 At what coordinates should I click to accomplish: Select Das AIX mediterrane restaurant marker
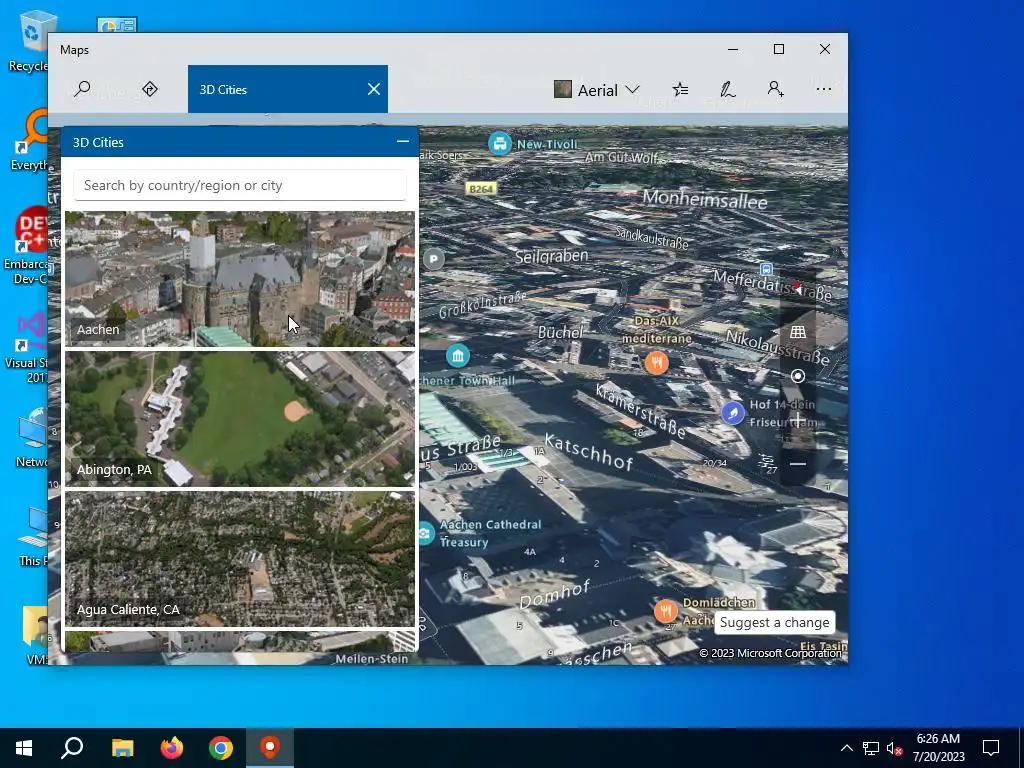tap(657, 362)
